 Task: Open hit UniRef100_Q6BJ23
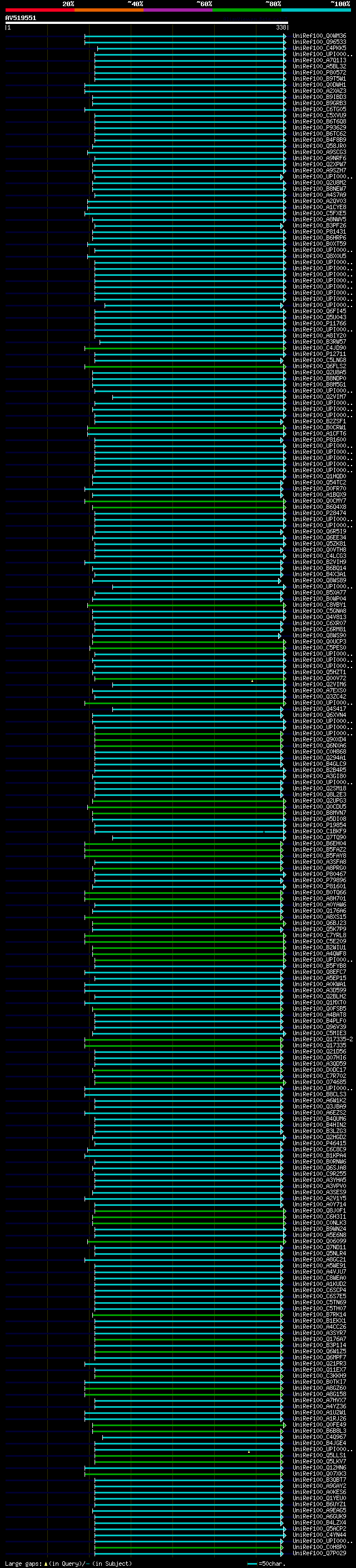tap(319, 923)
